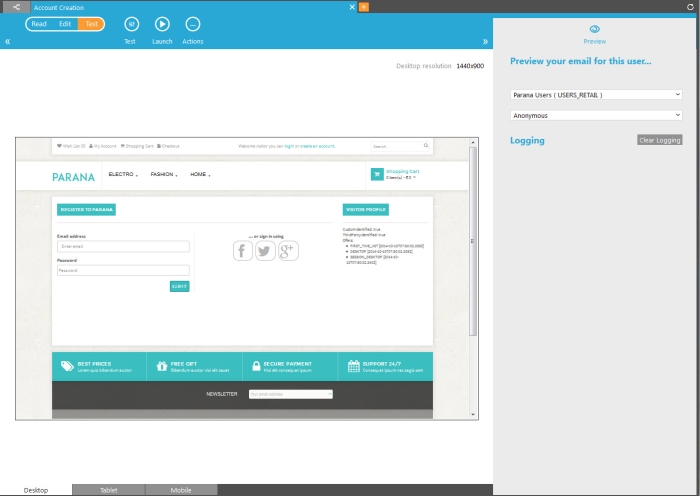Click the Test toolbar icon
Screen dimensions: 700x496
tap(131, 24)
